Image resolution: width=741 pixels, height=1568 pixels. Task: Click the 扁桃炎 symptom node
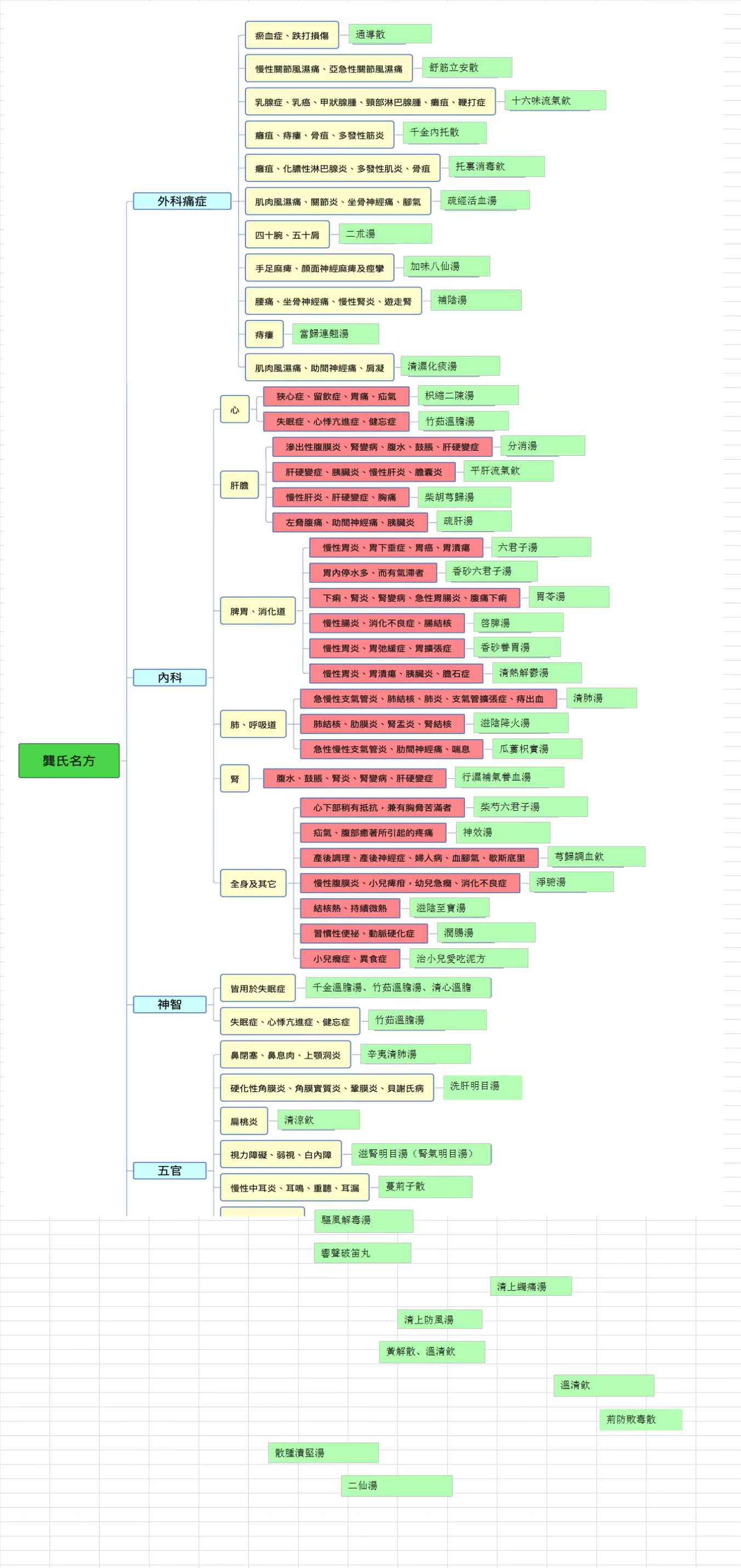pyautogui.click(x=243, y=1121)
